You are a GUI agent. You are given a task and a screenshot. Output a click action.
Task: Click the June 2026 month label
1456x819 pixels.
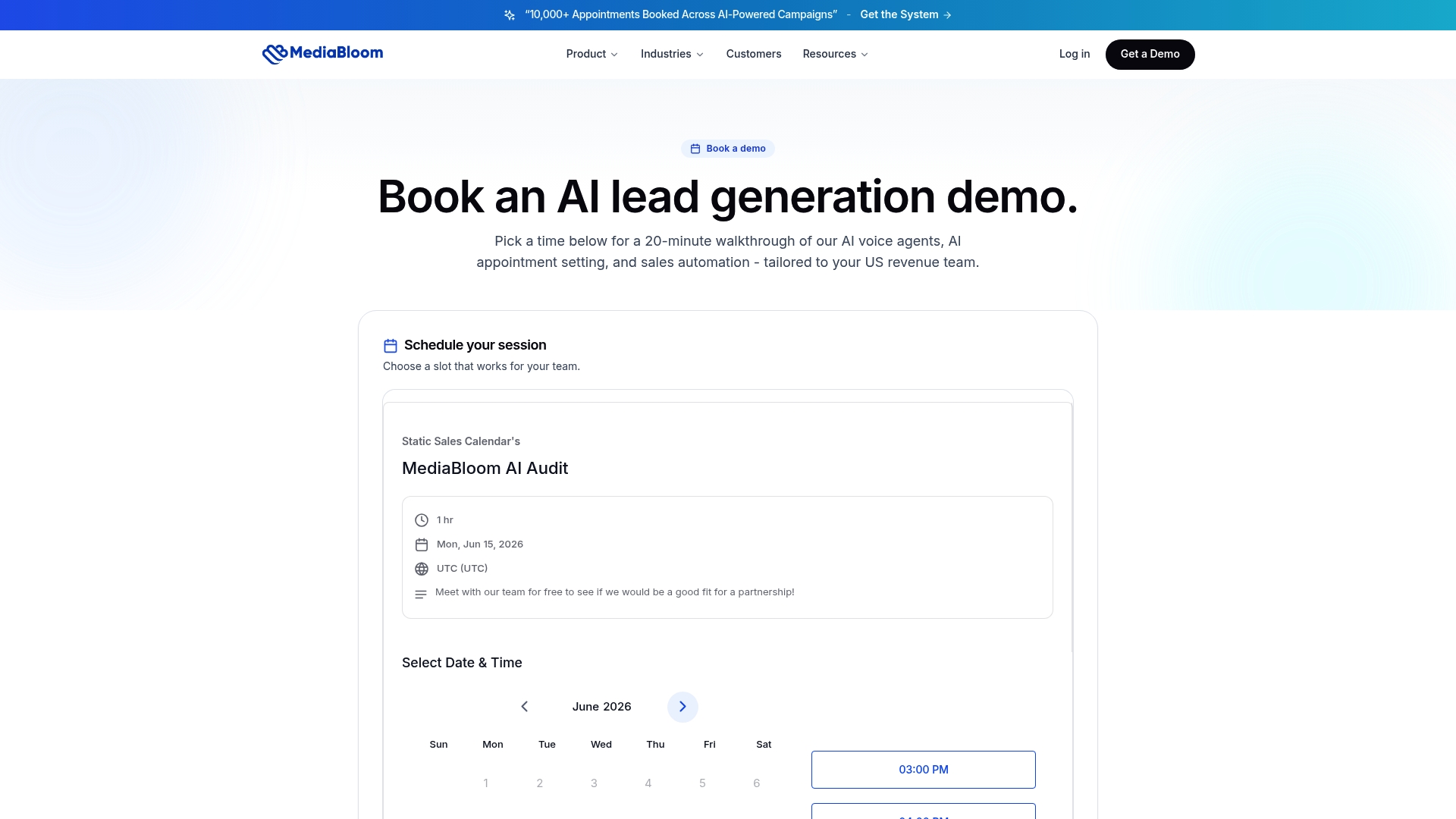tap(601, 707)
